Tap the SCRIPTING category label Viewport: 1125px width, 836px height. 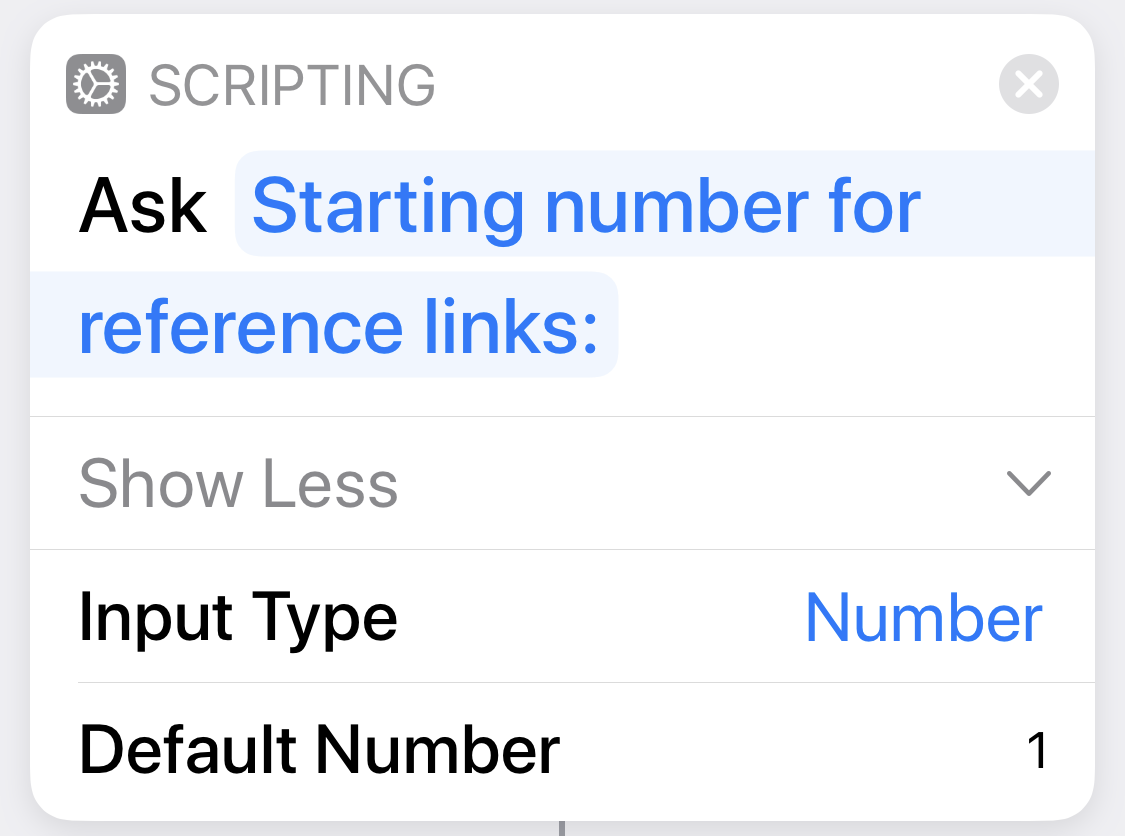(291, 85)
